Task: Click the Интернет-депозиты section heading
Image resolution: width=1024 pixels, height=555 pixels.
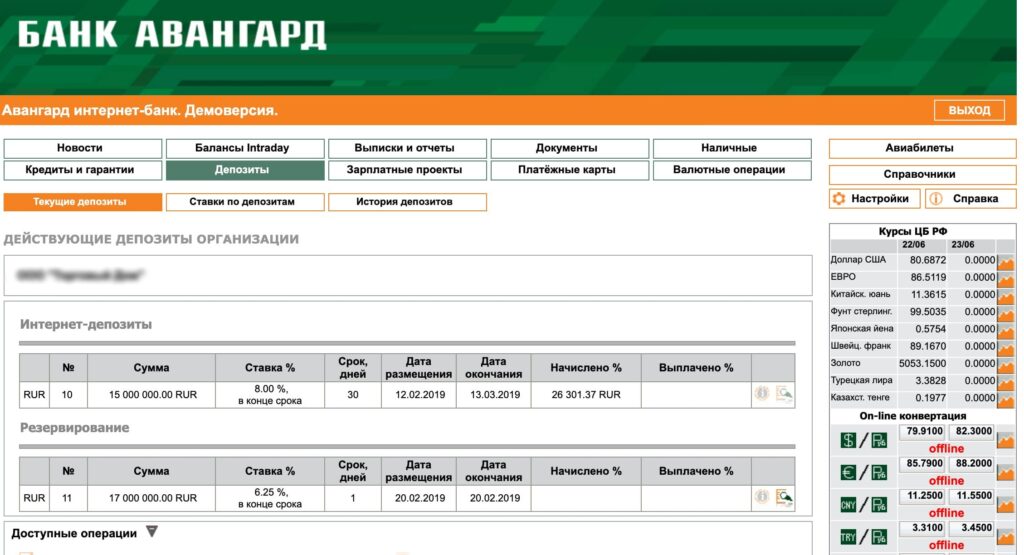Action: point(86,325)
